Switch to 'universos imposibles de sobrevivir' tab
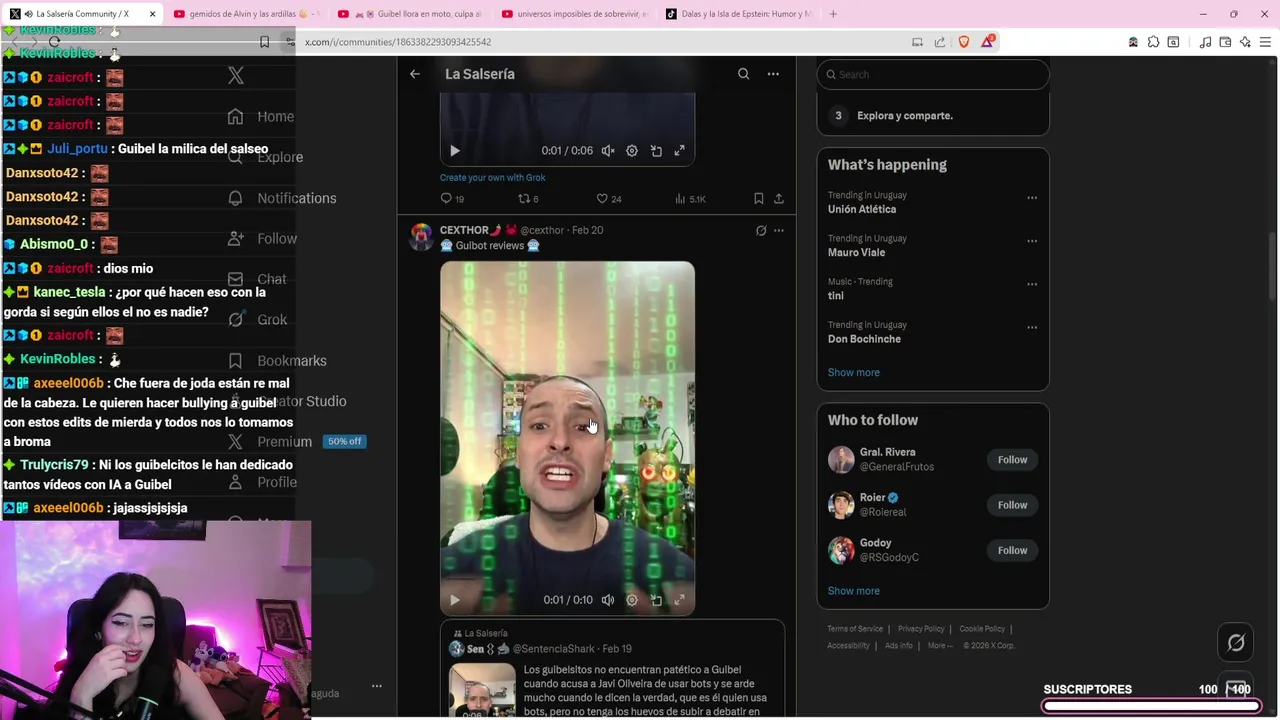 click(574, 14)
